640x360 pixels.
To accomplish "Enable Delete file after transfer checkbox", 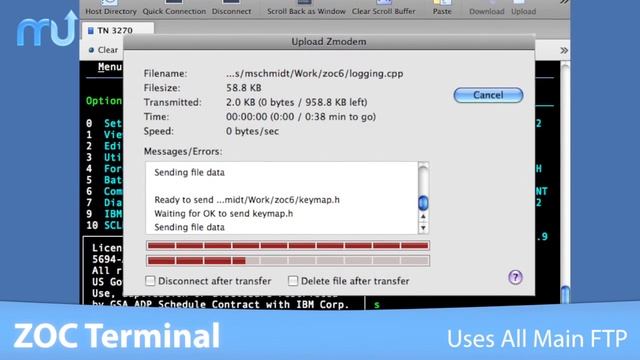I will [293, 281].
